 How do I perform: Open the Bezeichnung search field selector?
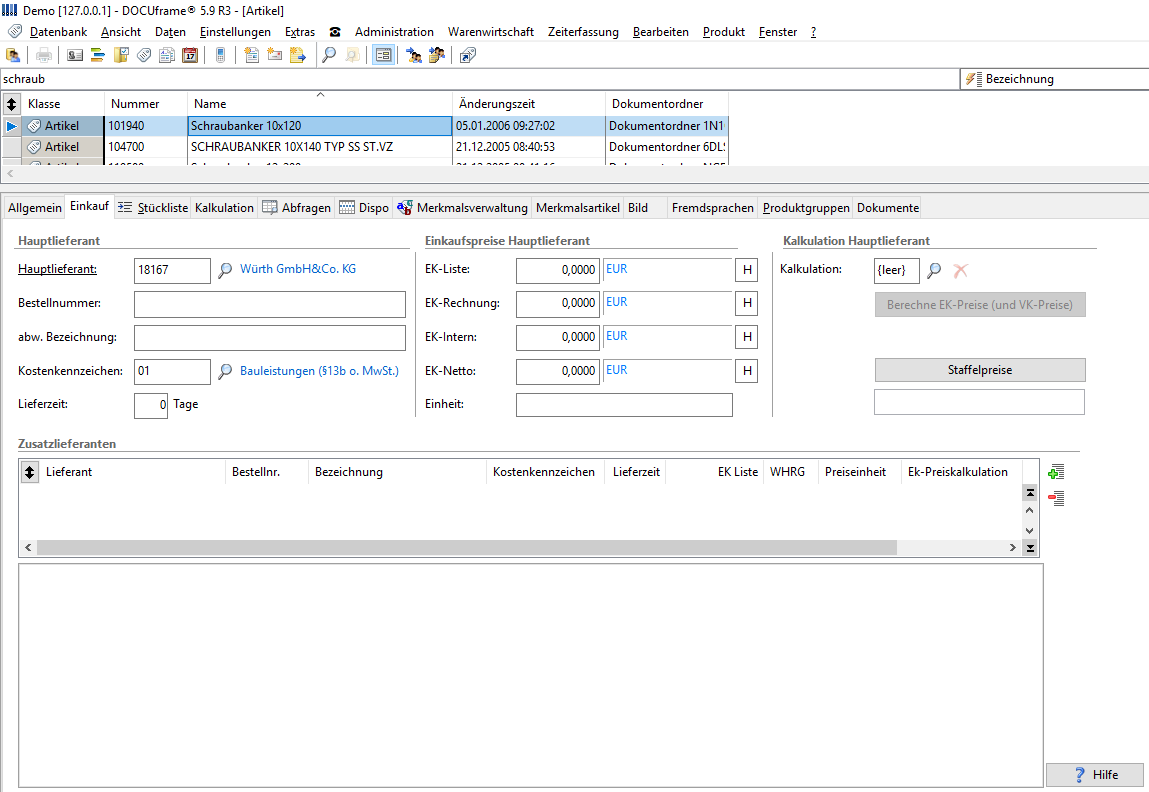pyautogui.click(x=1054, y=79)
